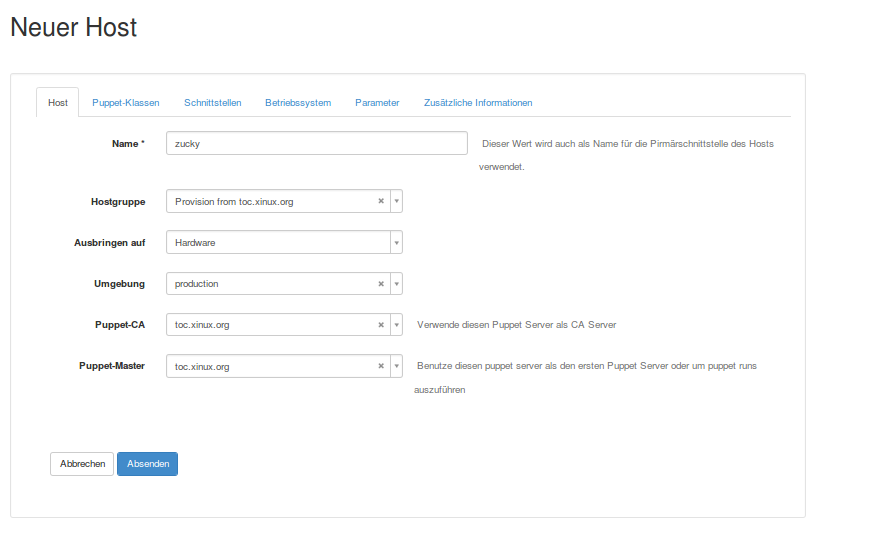
Task: Expand the Hostgruppe dropdown arrow
Action: coord(396,201)
